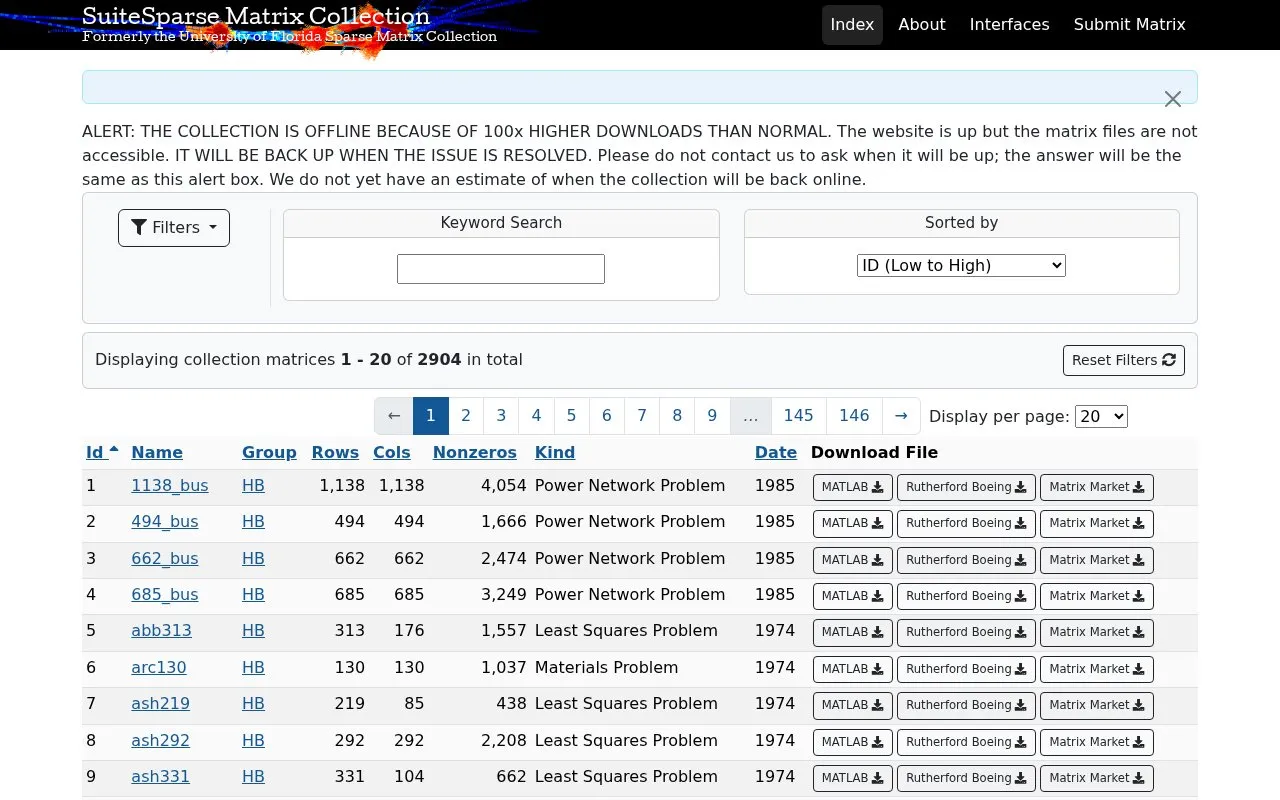Download Rutherford Boeing file for 662_bus

pyautogui.click(x=966, y=560)
